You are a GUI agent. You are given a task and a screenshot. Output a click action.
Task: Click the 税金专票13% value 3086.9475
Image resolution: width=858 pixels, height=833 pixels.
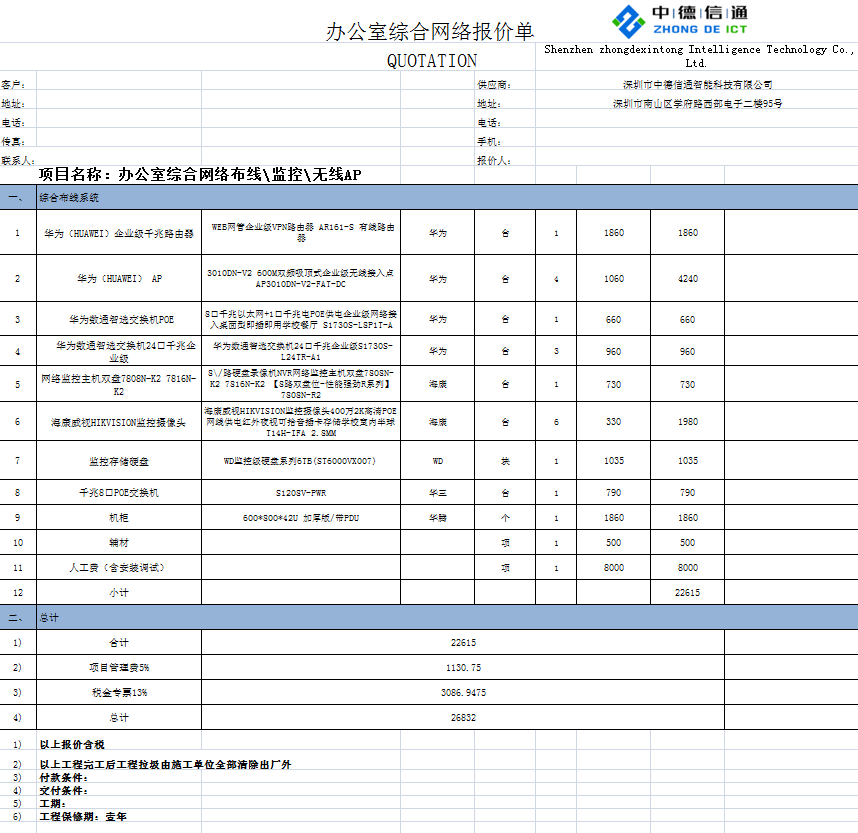tap(465, 692)
